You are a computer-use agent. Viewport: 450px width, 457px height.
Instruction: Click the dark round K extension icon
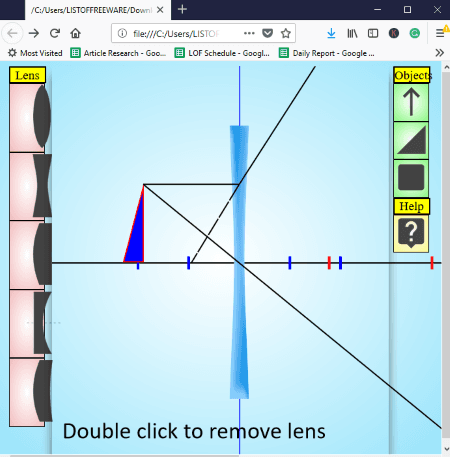pos(394,33)
